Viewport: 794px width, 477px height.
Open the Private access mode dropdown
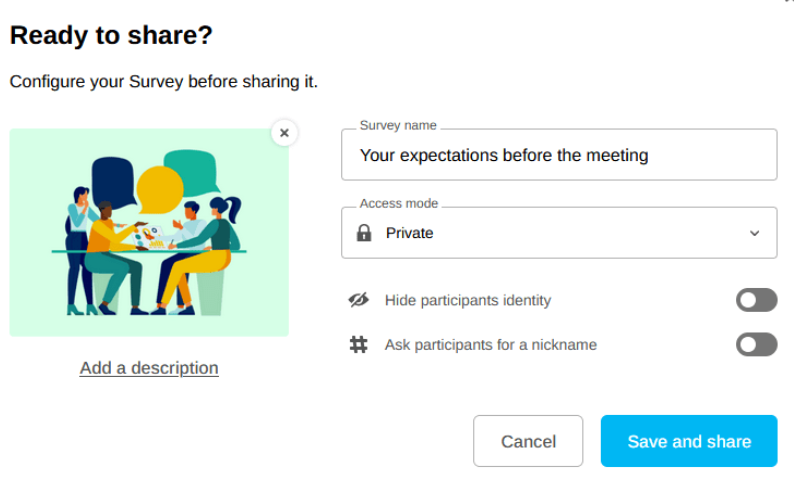(559, 233)
